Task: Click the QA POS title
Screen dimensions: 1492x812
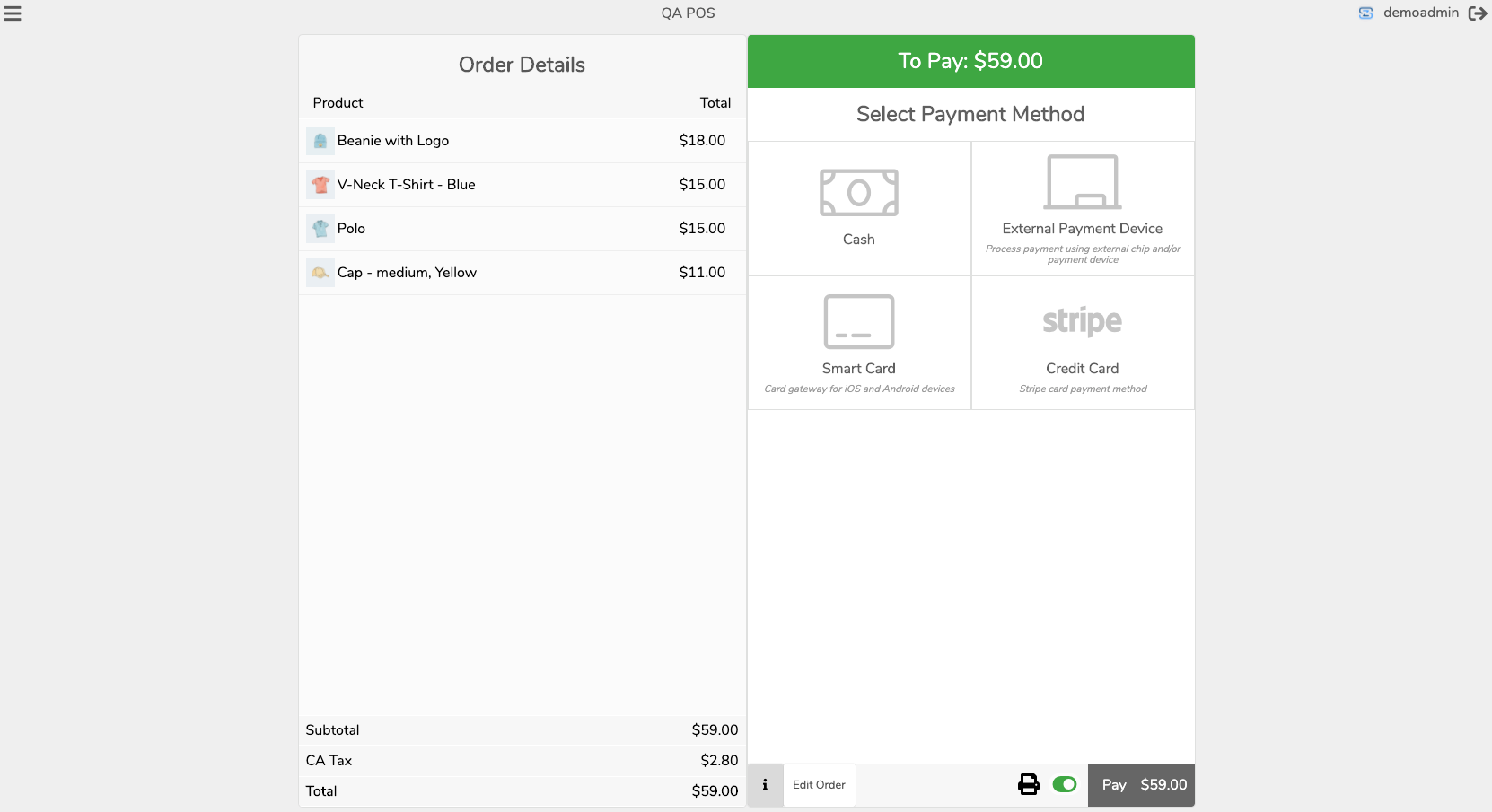Action: 689,13
